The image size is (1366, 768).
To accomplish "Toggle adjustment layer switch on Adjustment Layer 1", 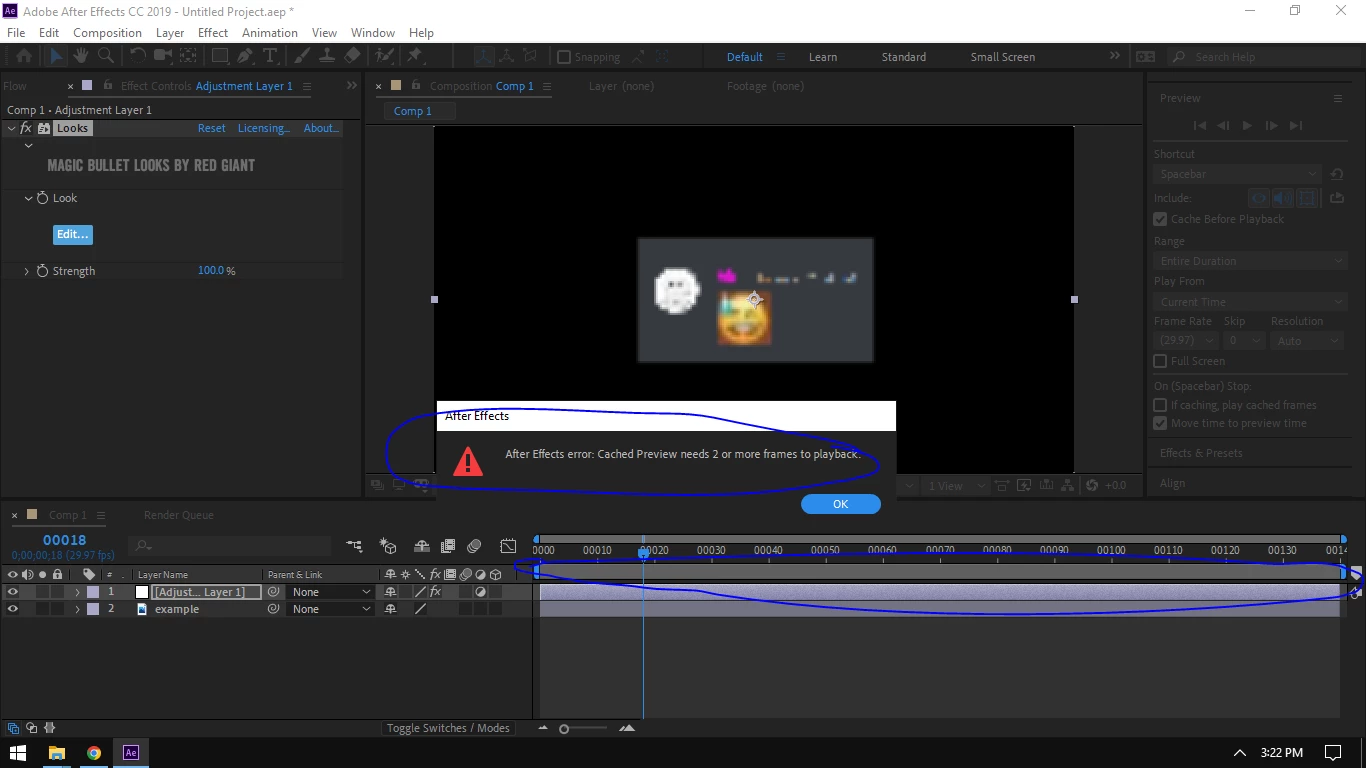I will point(480,592).
